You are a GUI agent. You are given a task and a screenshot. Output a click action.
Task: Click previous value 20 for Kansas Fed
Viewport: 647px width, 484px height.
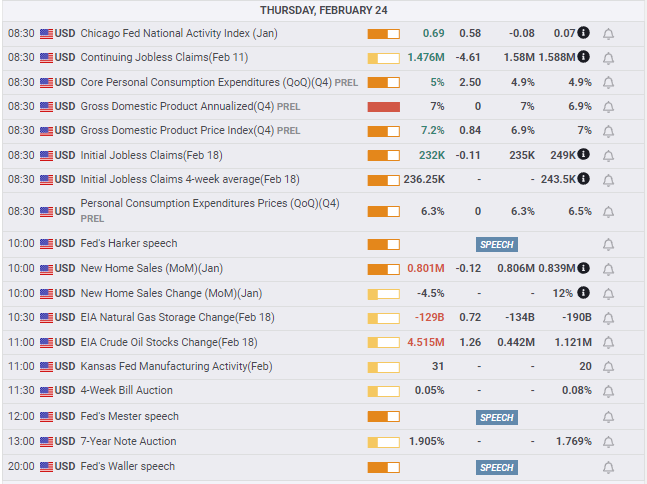[585, 366]
